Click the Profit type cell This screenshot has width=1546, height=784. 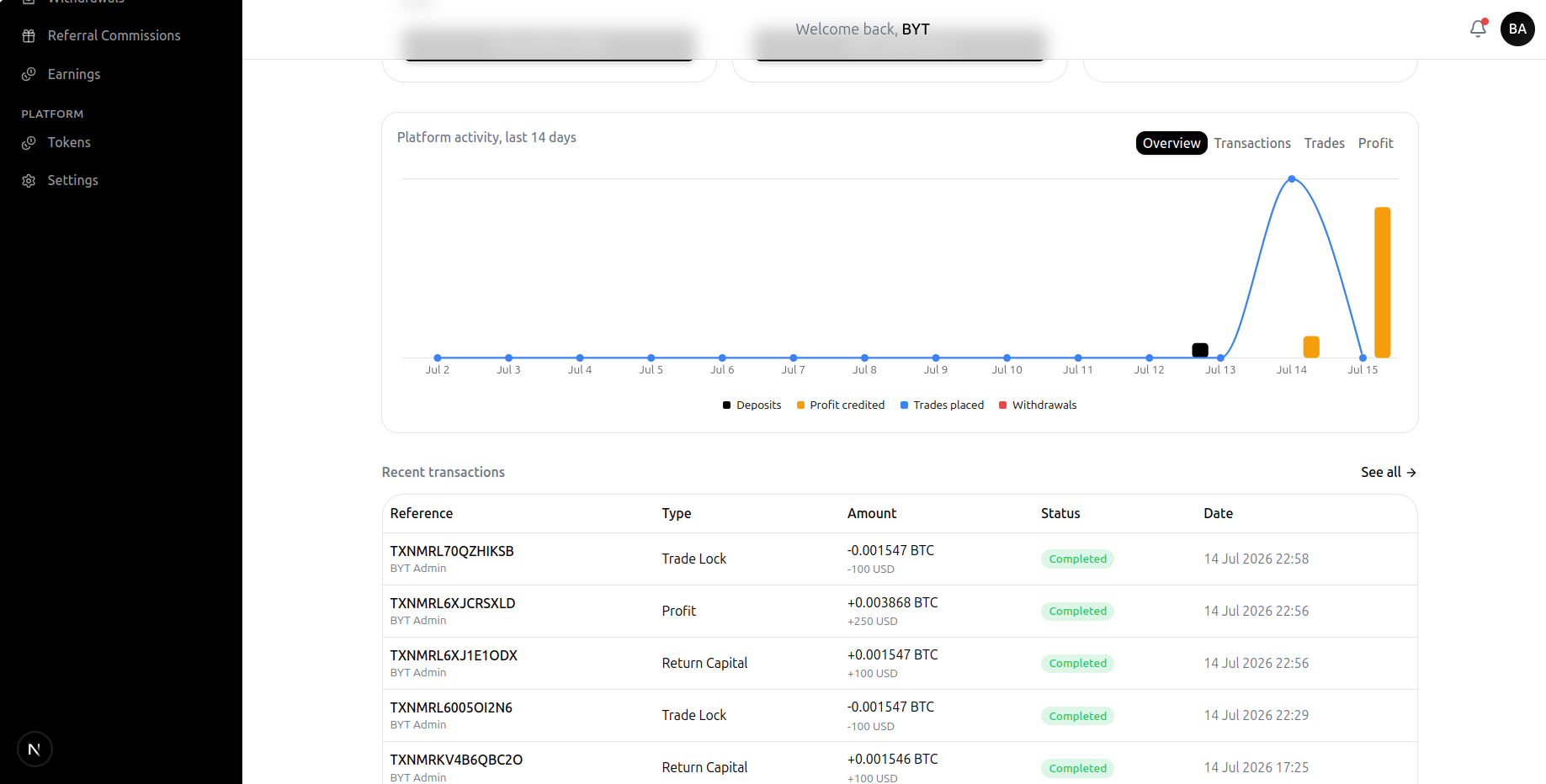tap(679, 611)
